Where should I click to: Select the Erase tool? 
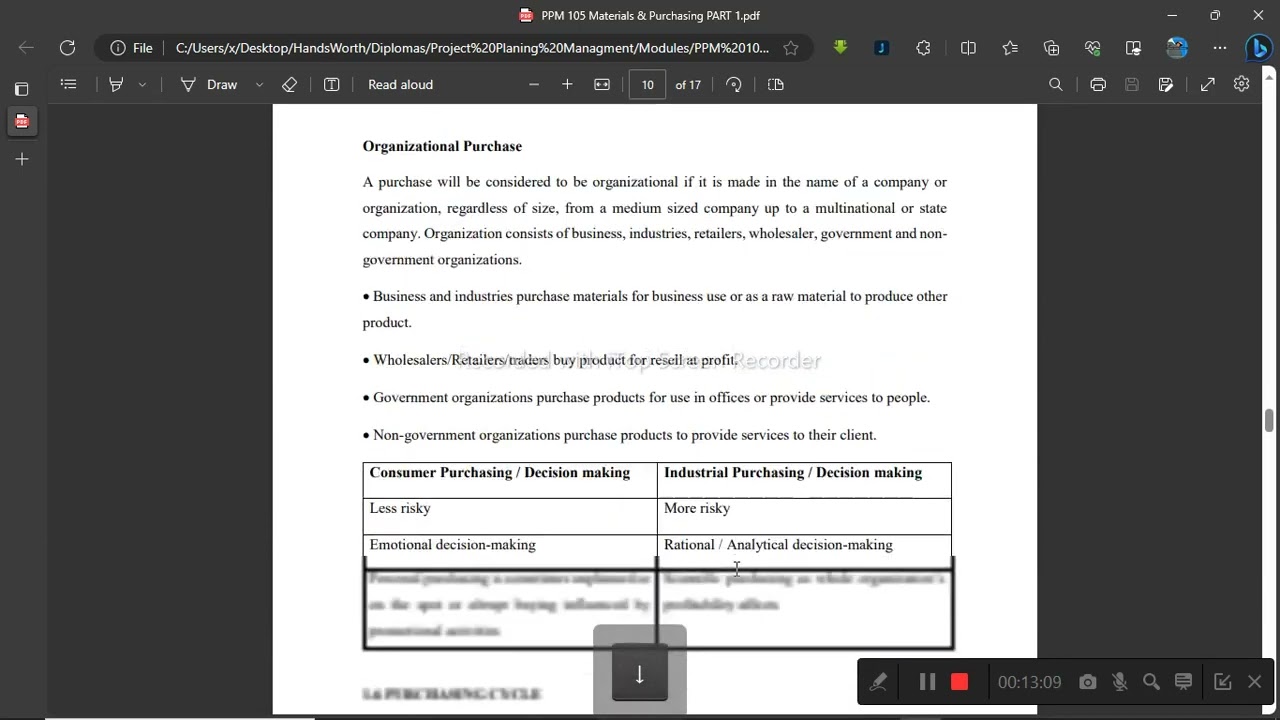coord(289,84)
